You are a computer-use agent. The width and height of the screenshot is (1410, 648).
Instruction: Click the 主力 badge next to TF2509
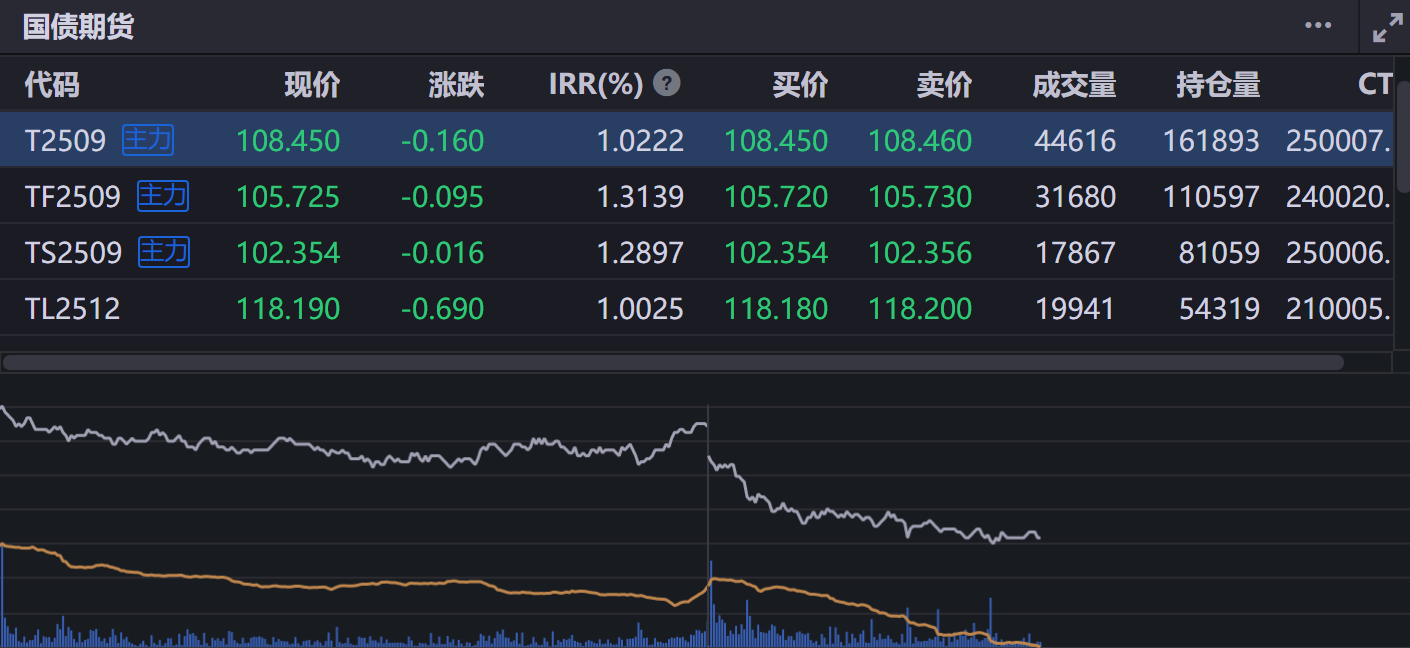[x=163, y=196]
